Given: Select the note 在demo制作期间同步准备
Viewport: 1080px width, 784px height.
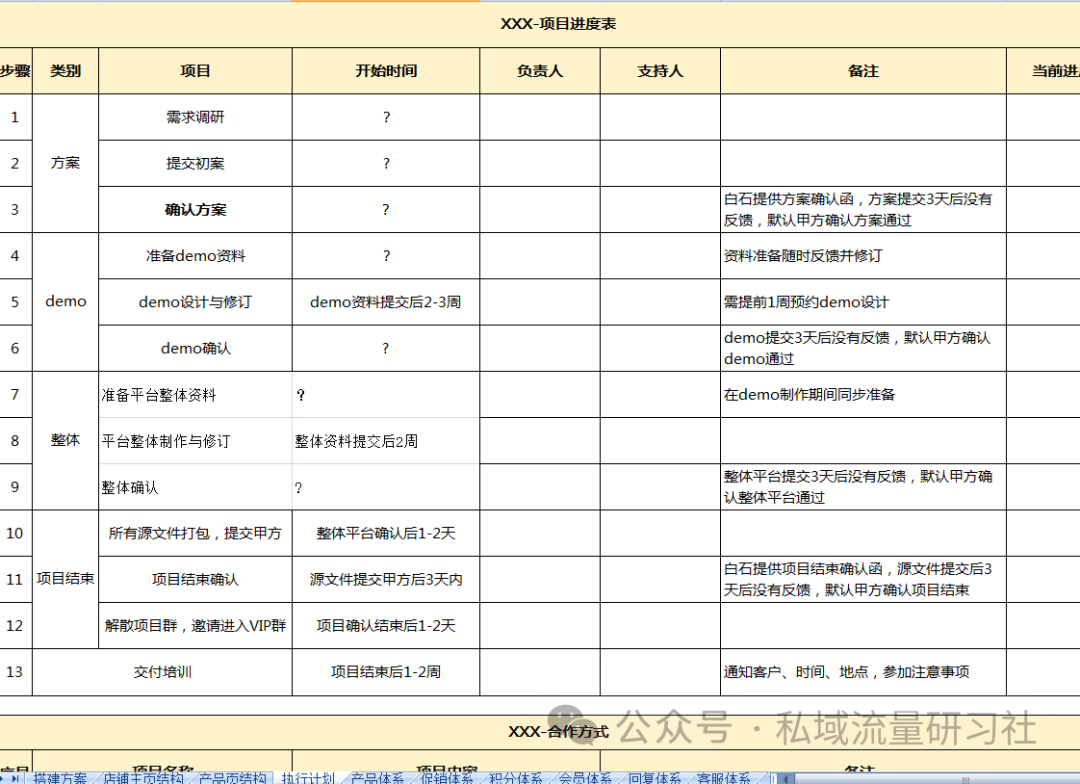Looking at the screenshot, I should 864,395.
